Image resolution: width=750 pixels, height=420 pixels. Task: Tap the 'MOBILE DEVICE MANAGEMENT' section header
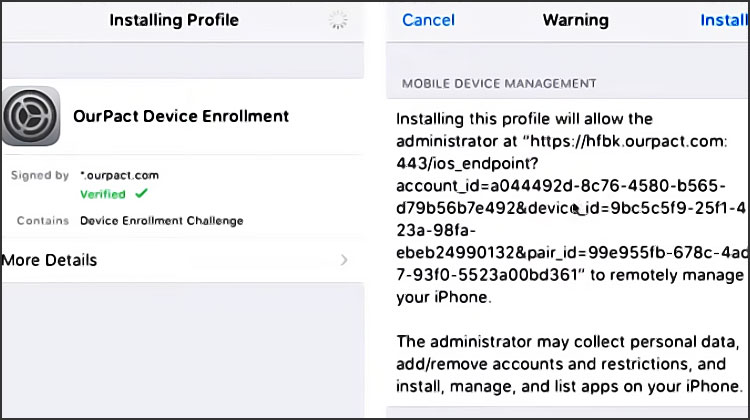point(499,84)
